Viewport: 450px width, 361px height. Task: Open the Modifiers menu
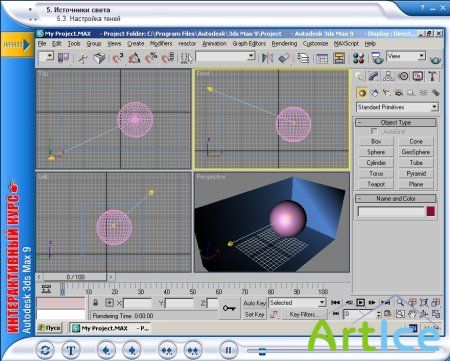pyautogui.click(x=161, y=43)
